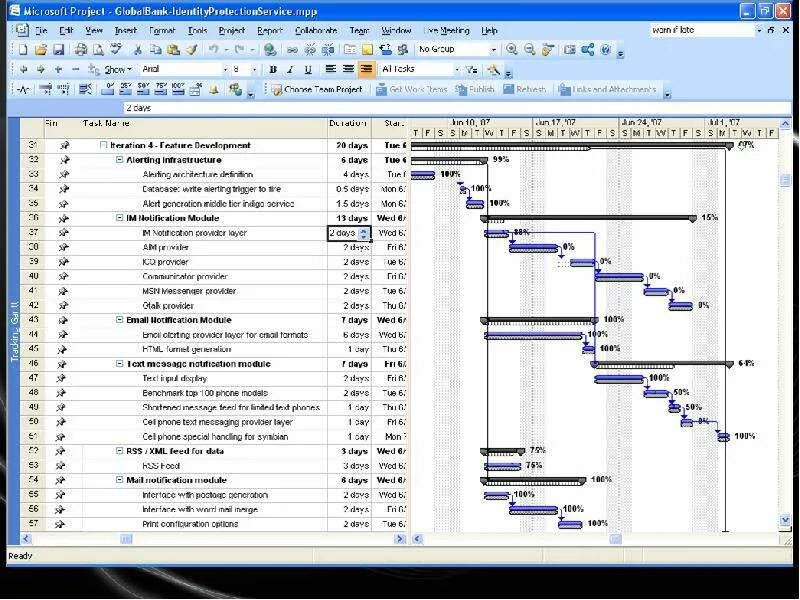Toggle italic formatting

tap(290, 69)
